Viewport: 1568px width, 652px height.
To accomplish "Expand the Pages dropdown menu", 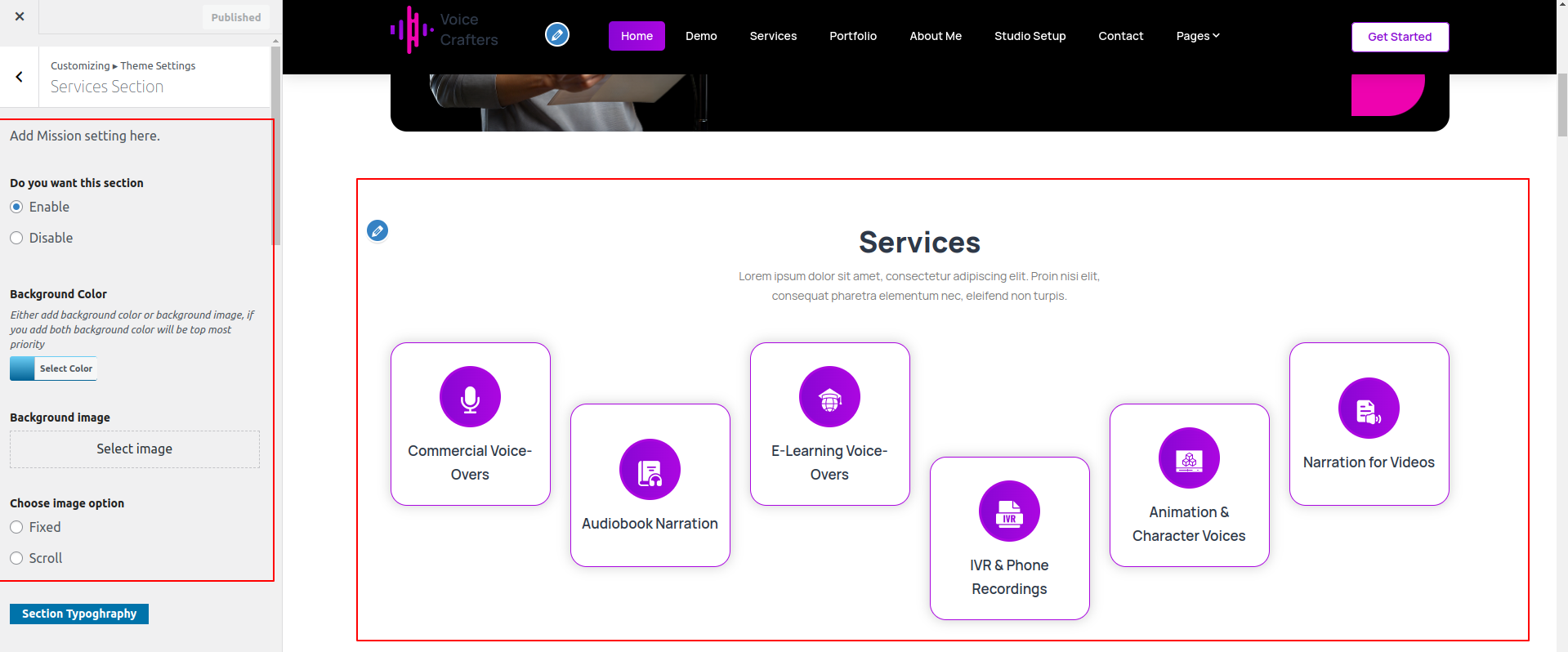I will 1197,36.
